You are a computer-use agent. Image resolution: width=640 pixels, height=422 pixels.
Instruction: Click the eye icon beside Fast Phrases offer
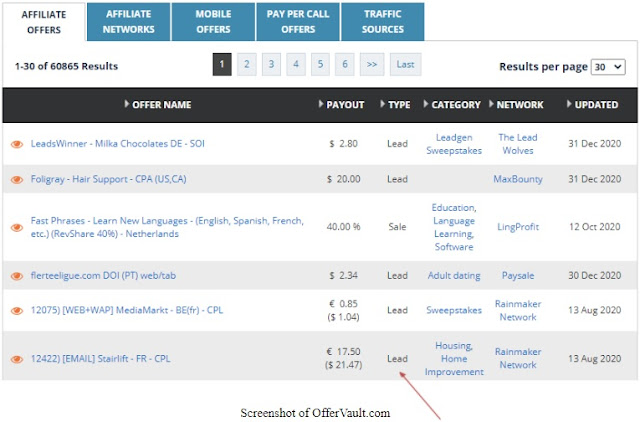(x=17, y=227)
